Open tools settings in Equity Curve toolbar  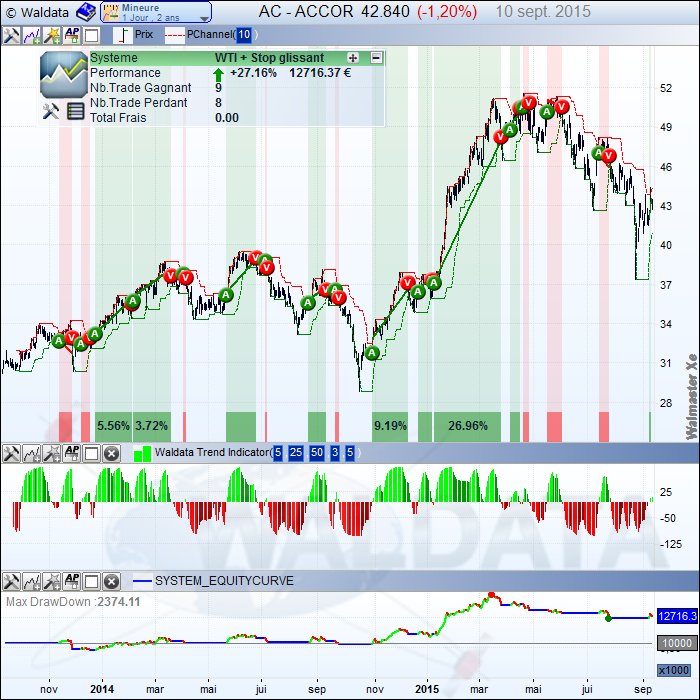11,582
